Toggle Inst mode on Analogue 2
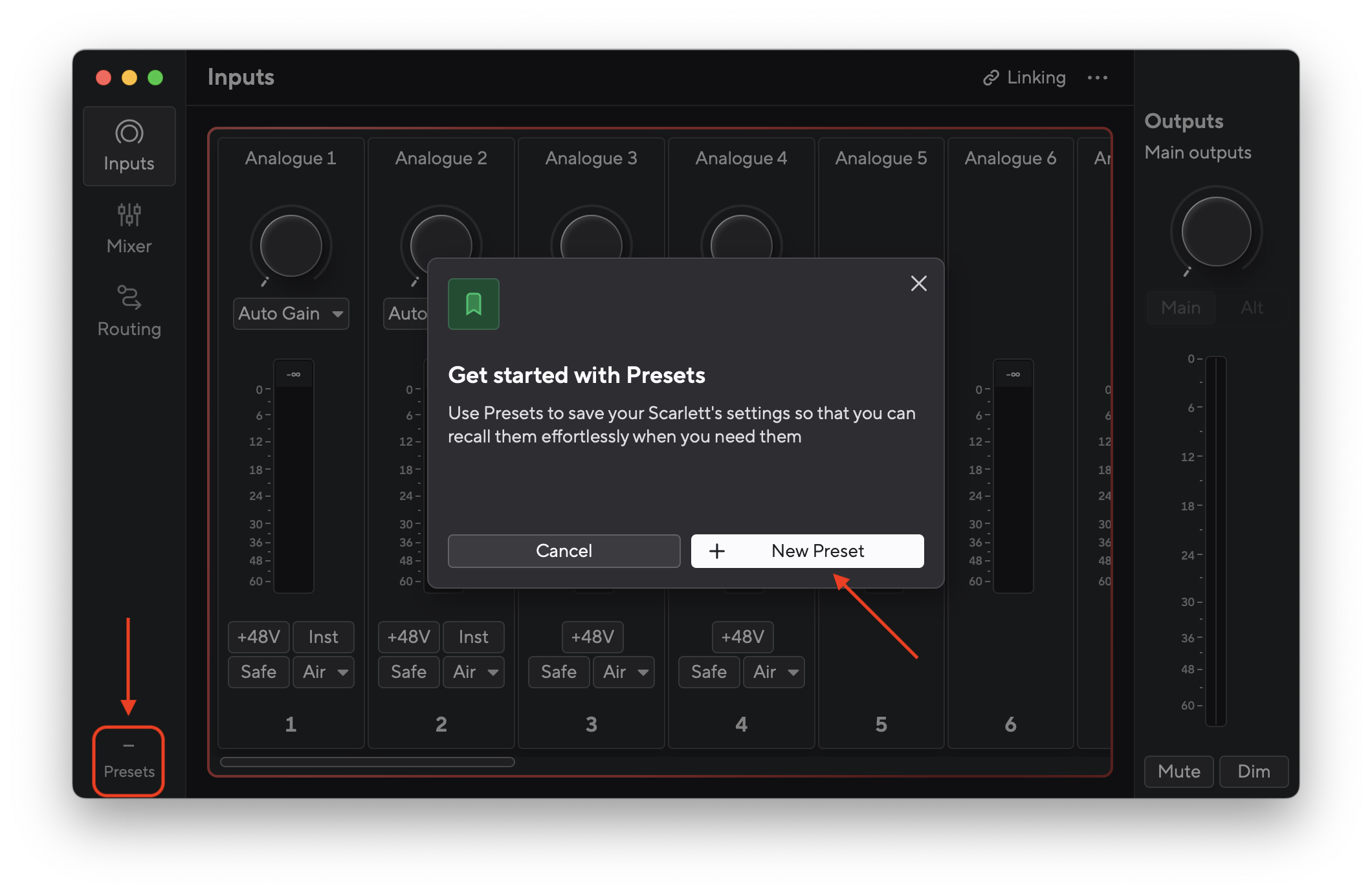This screenshot has height=894, width=1372. pyautogui.click(x=473, y=637)
